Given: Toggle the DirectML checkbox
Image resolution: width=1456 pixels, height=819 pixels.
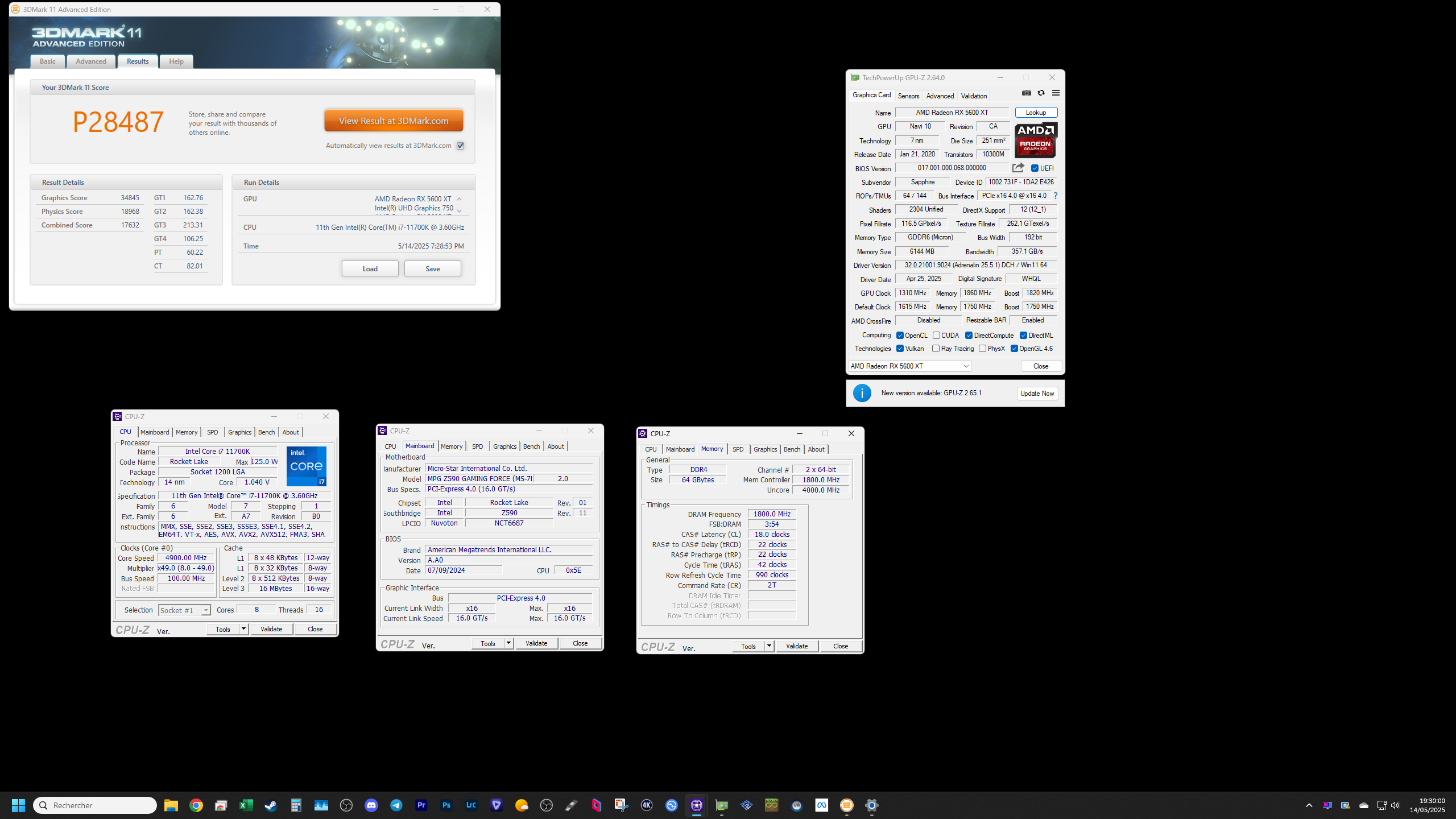Looking at the screenshot, I should (1023, 336).
